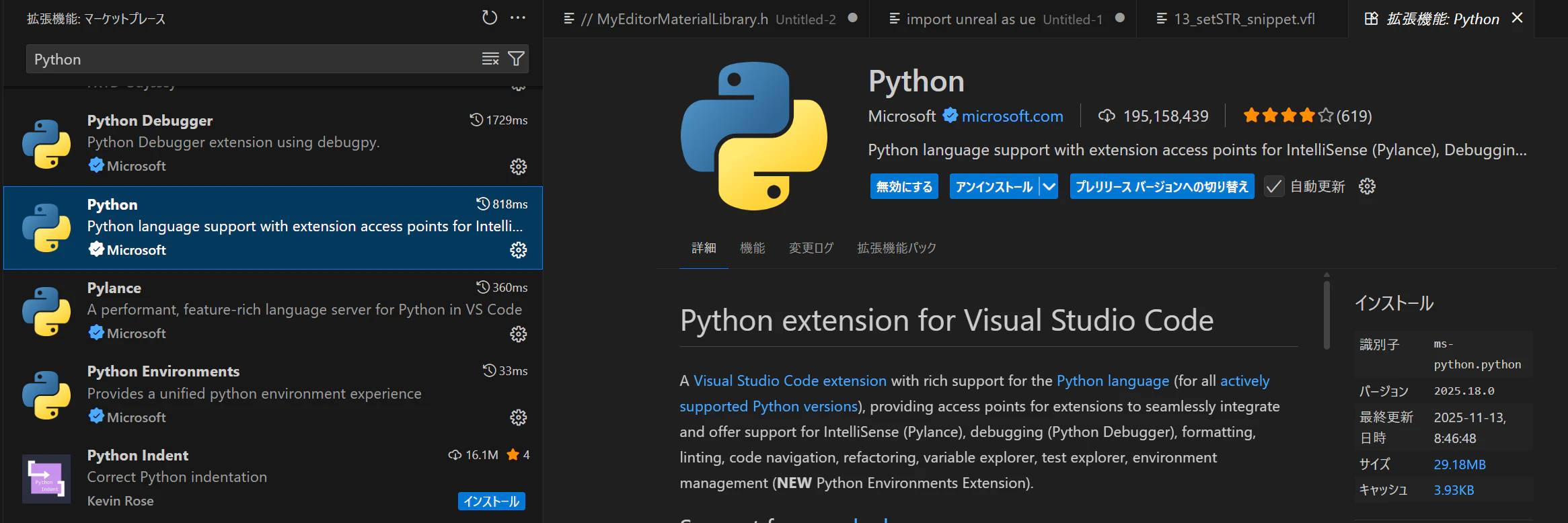Viewport: 1568px width, 523px height.
Task: Install the Python Indent extension
Action: point(491,501)
